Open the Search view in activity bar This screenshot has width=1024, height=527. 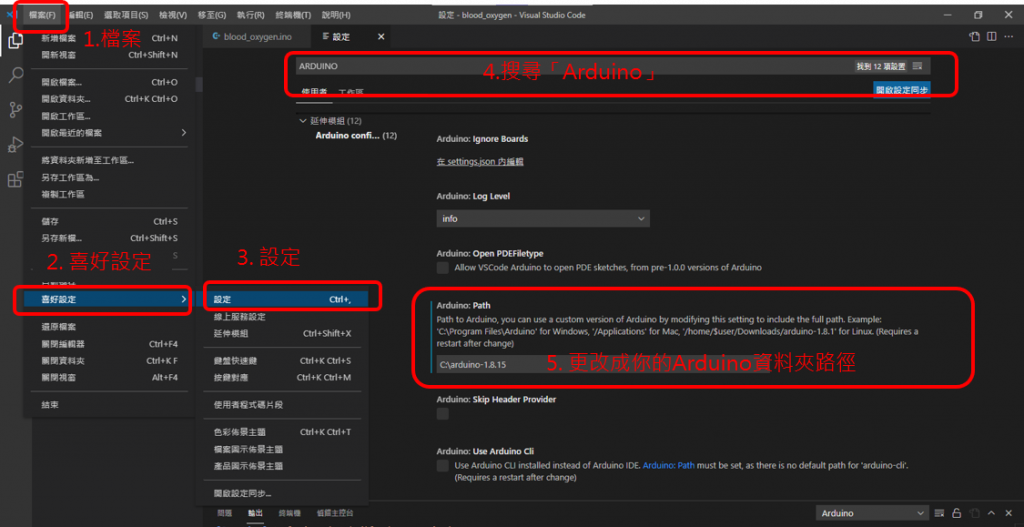tap(15, 75)
